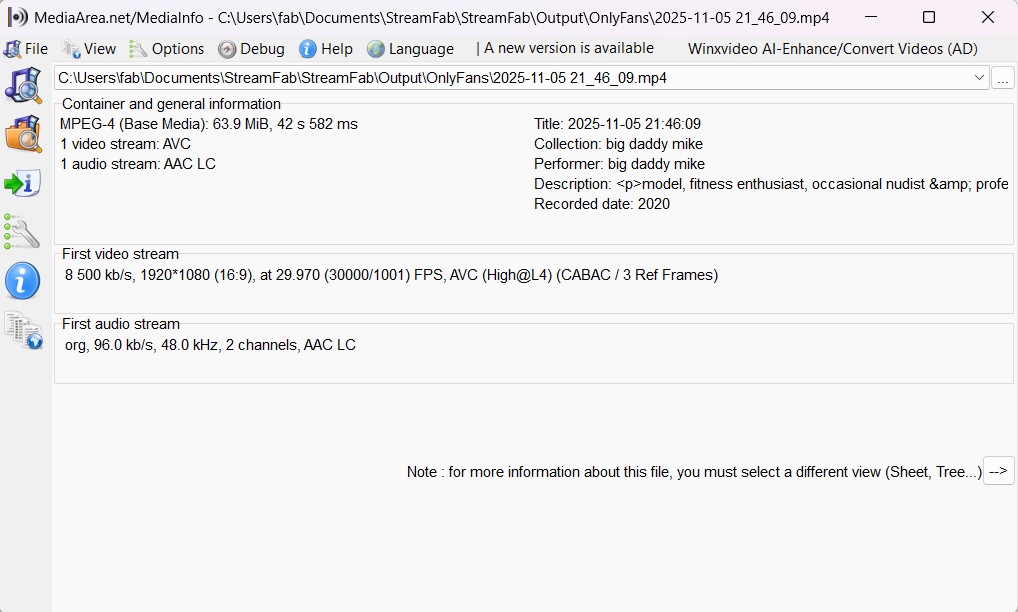Open preferences via the wrench icon
This screenshot has height=612, width=1018.
[23, 231]
